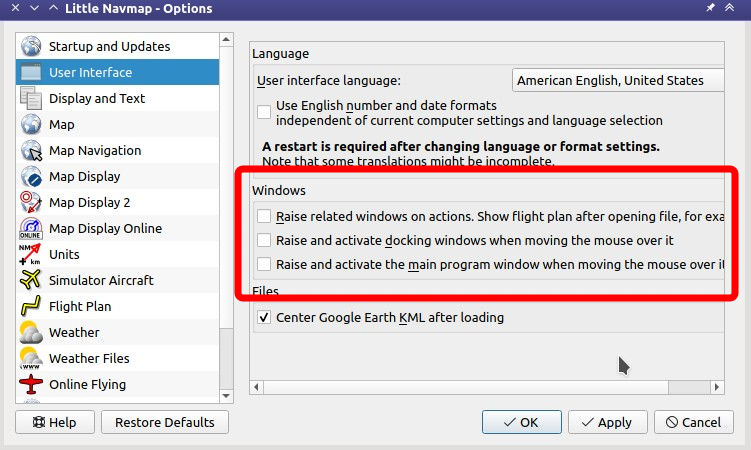Select the Online Flying page
Image resolution: width=751 pixels, height=450 pixels.
tap(117, 384)
